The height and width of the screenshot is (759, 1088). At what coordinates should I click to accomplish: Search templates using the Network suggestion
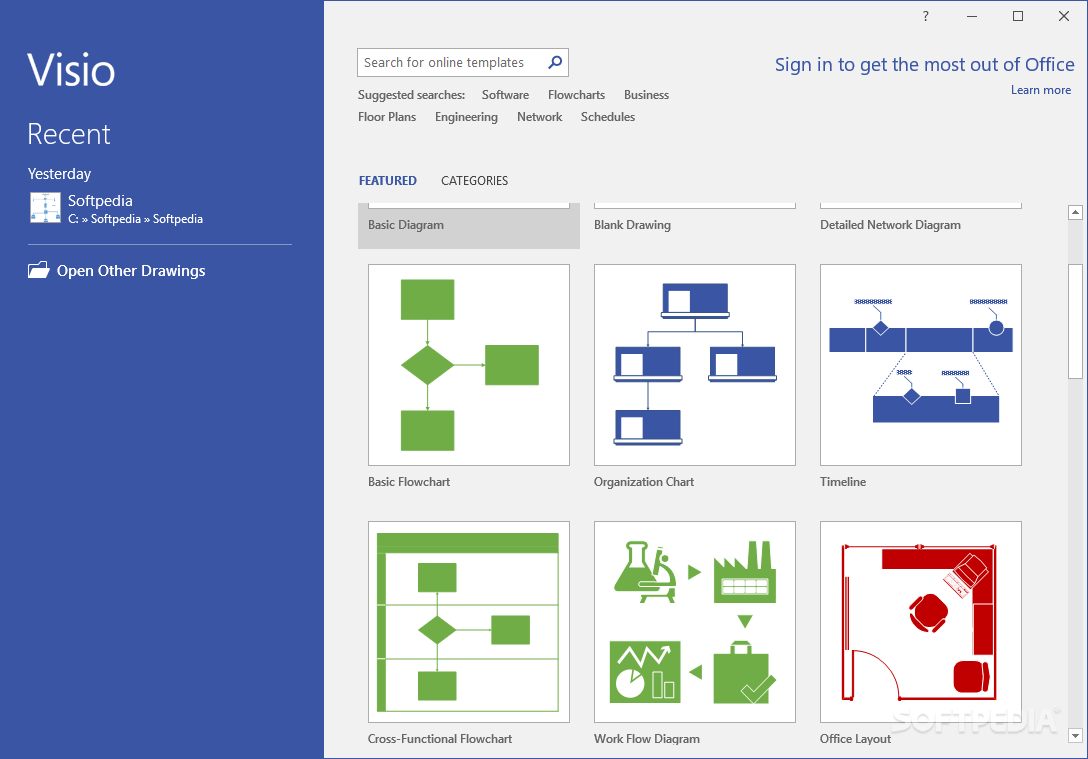[x=539, y=117]
